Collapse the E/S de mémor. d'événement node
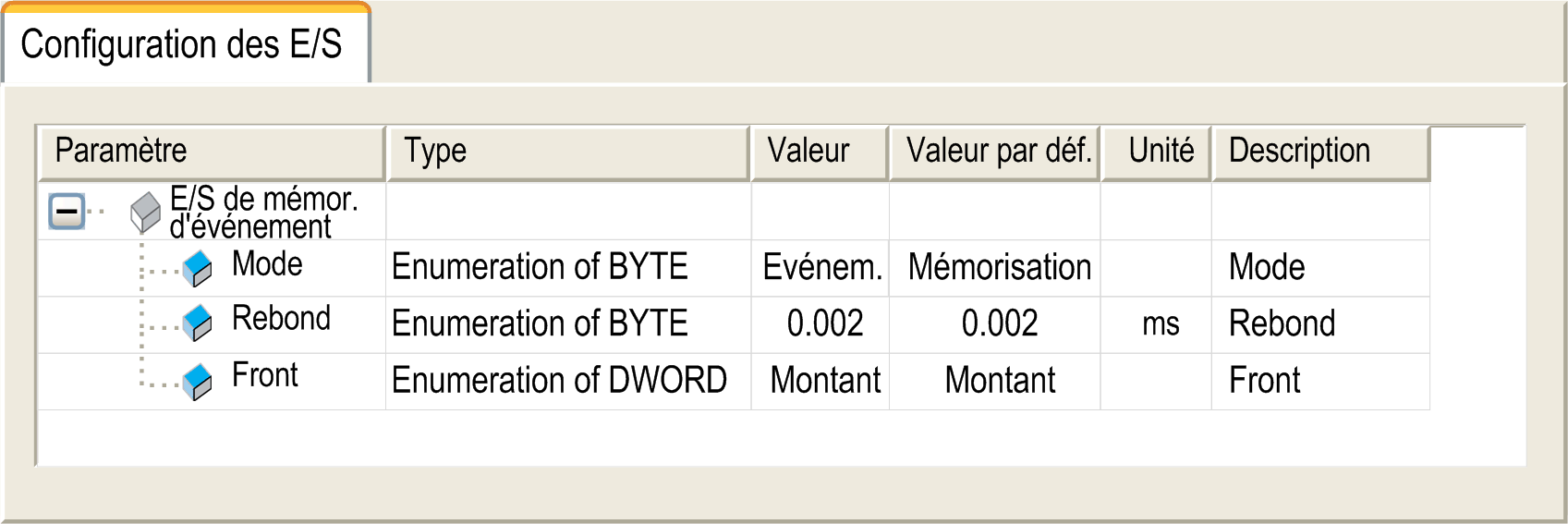1568x524 pixels. pyautogui.click(x=67, y=212)
